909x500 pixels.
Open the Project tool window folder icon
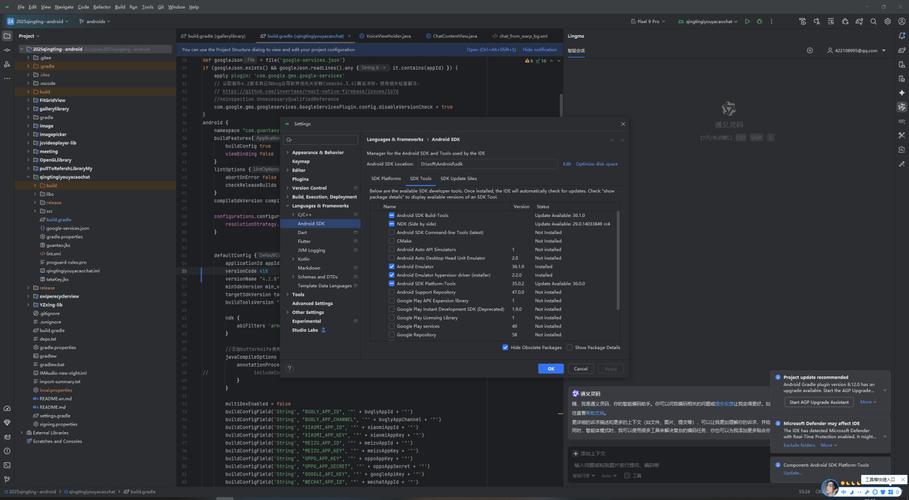(7, 36)
